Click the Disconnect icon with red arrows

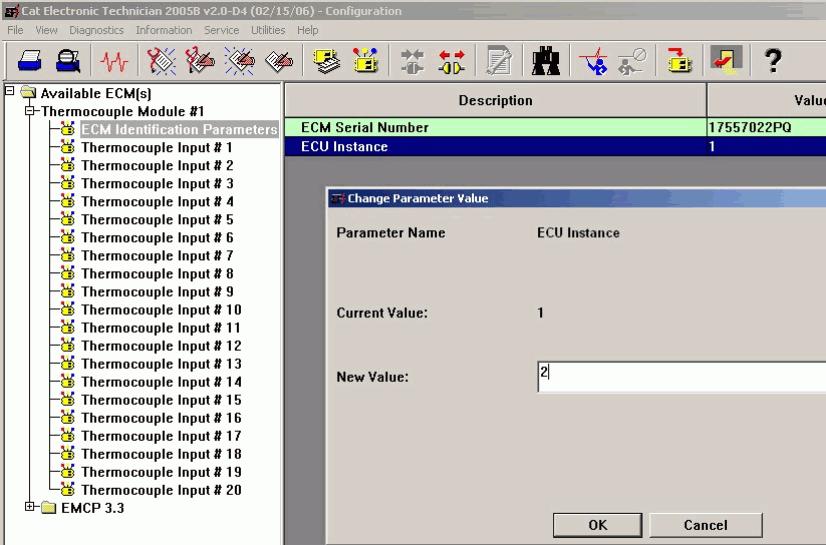click(452, 61)
